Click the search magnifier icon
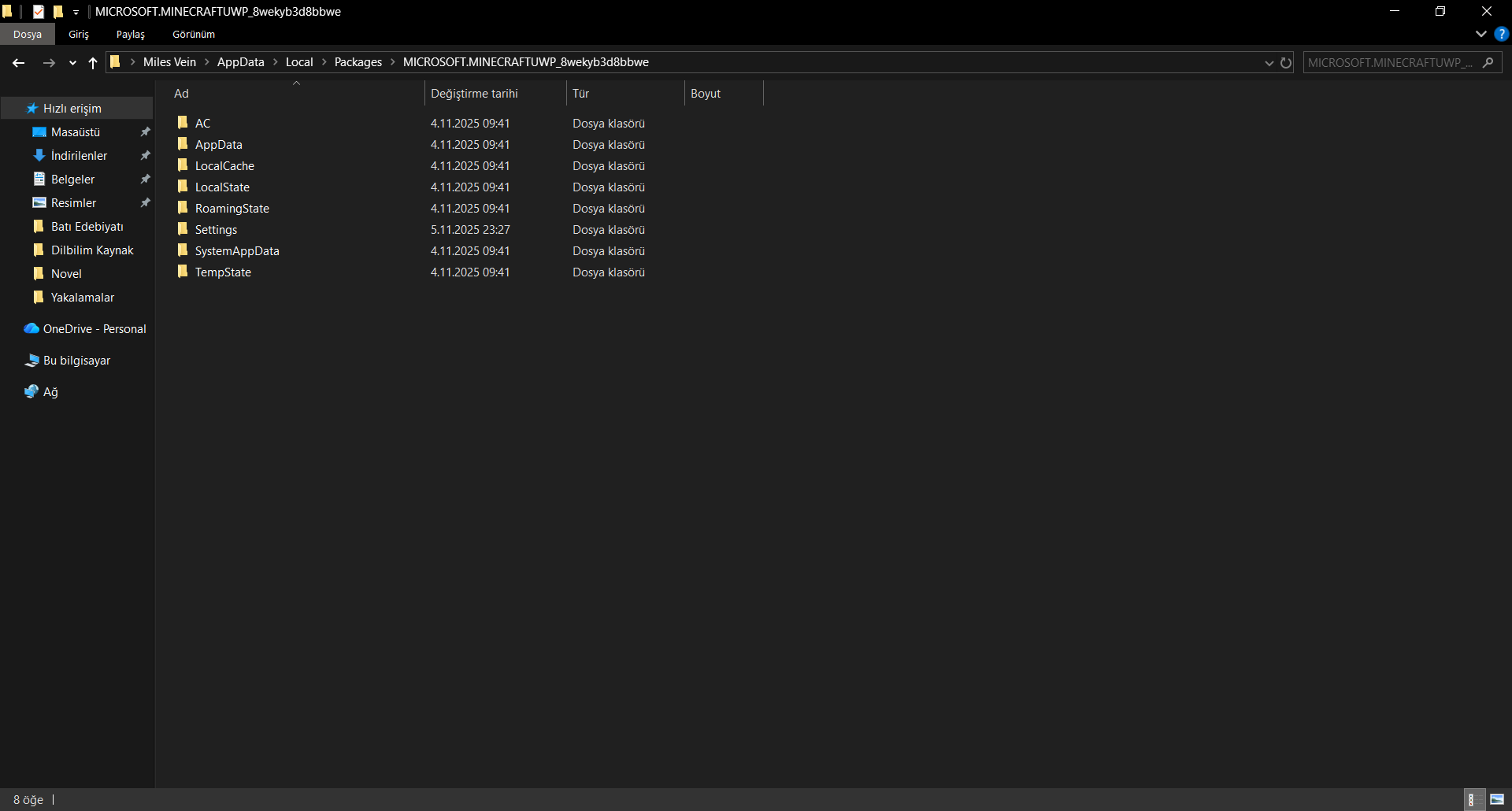The width and height of the screenshot is (1512, 811). [x=1489, y=62]
